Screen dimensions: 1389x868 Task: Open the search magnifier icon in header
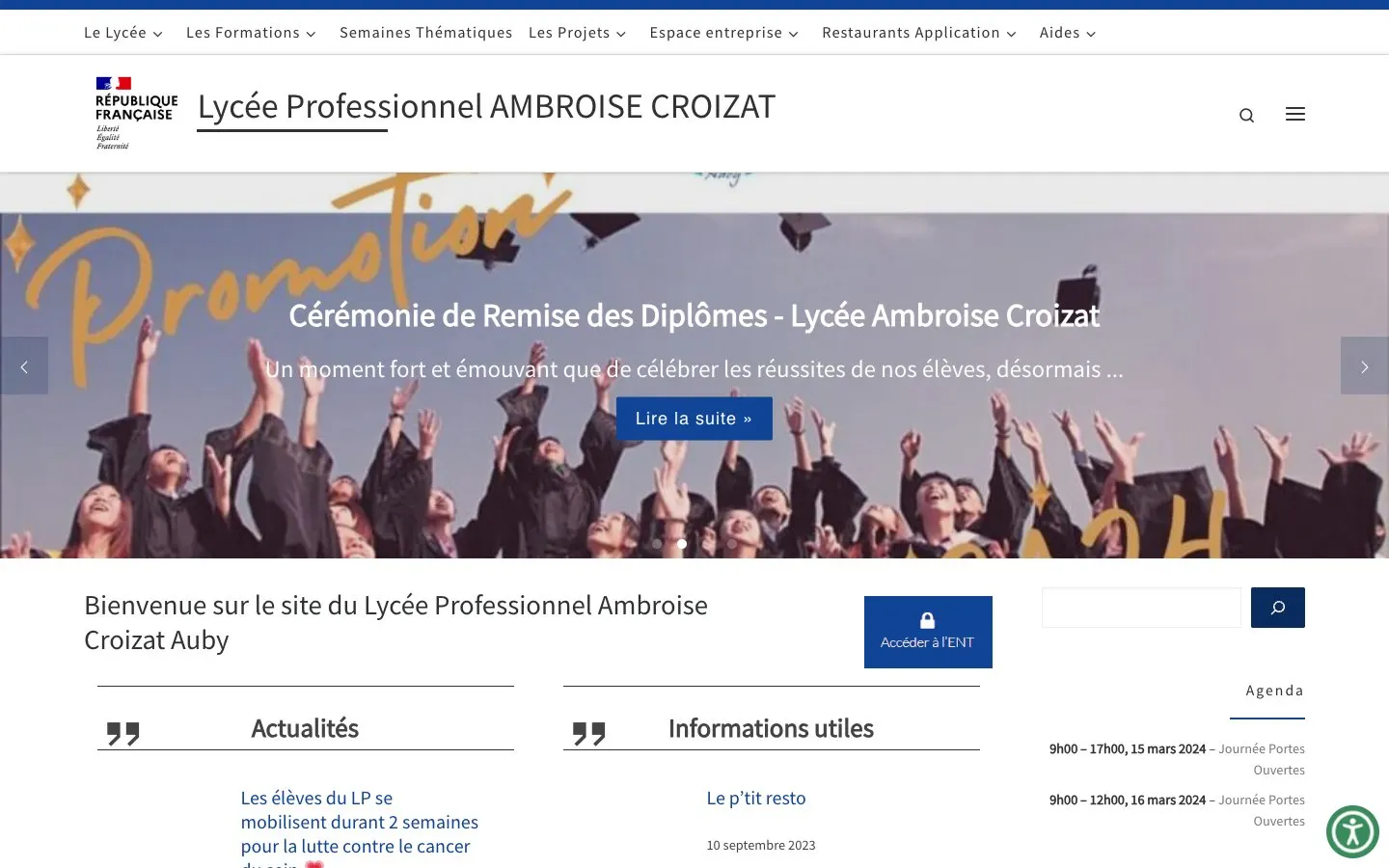click(x=1246, y=116)
